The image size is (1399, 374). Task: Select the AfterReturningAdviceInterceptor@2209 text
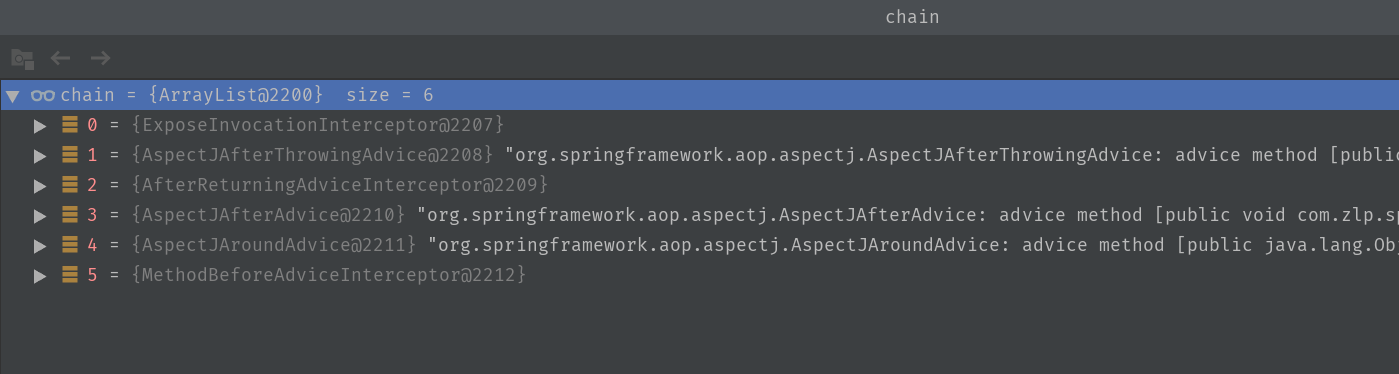340,185
